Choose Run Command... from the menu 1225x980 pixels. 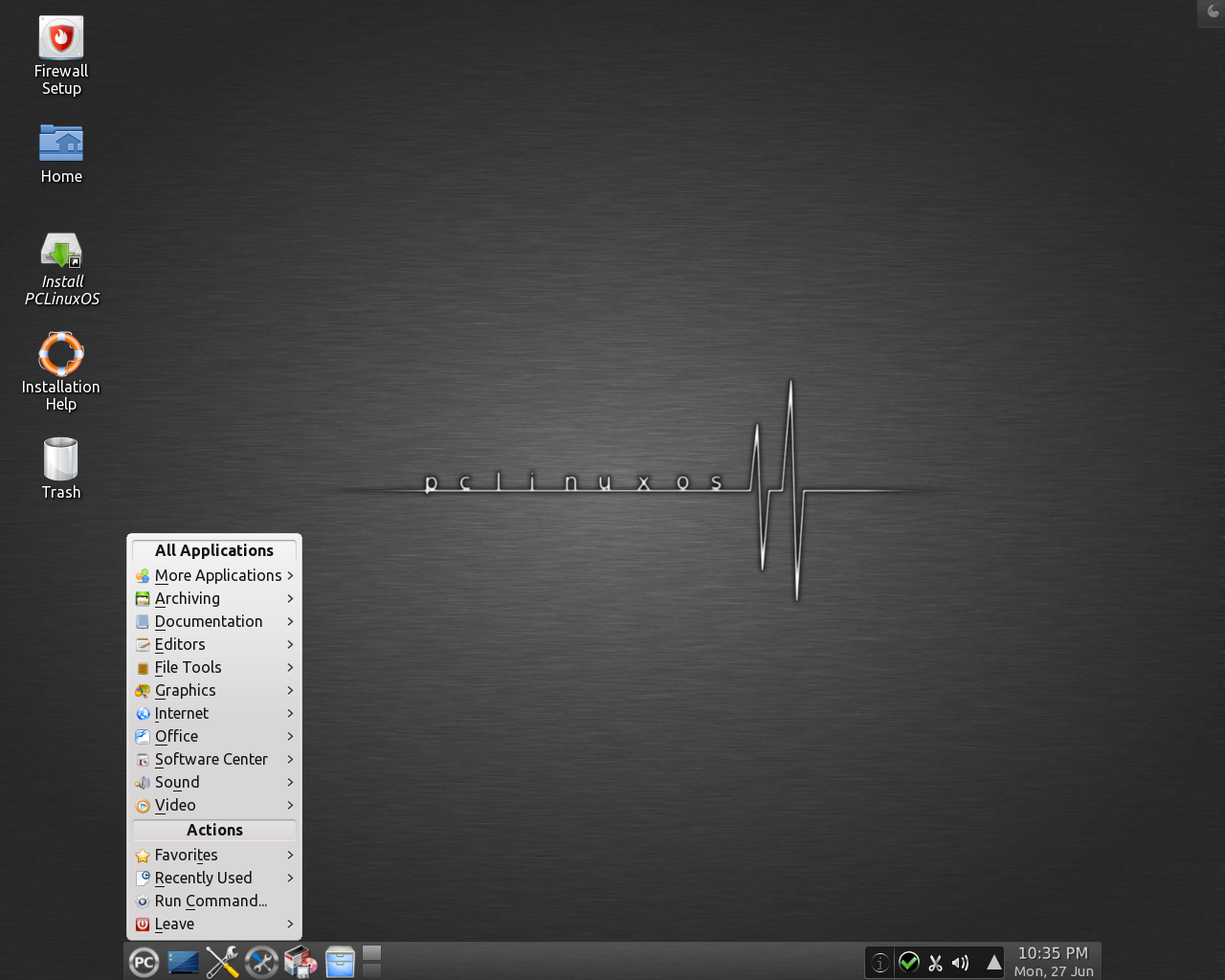pyautogui.click(x=214, y=901)
